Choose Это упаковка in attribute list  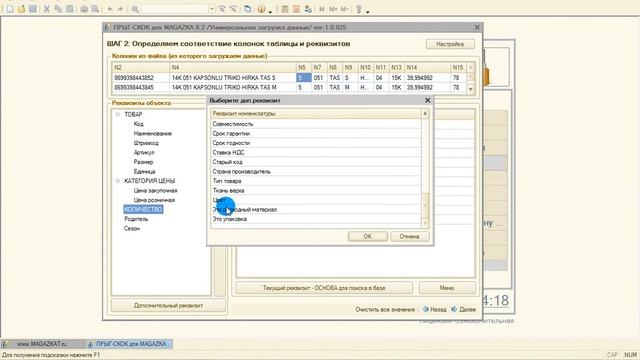point(316,219)
